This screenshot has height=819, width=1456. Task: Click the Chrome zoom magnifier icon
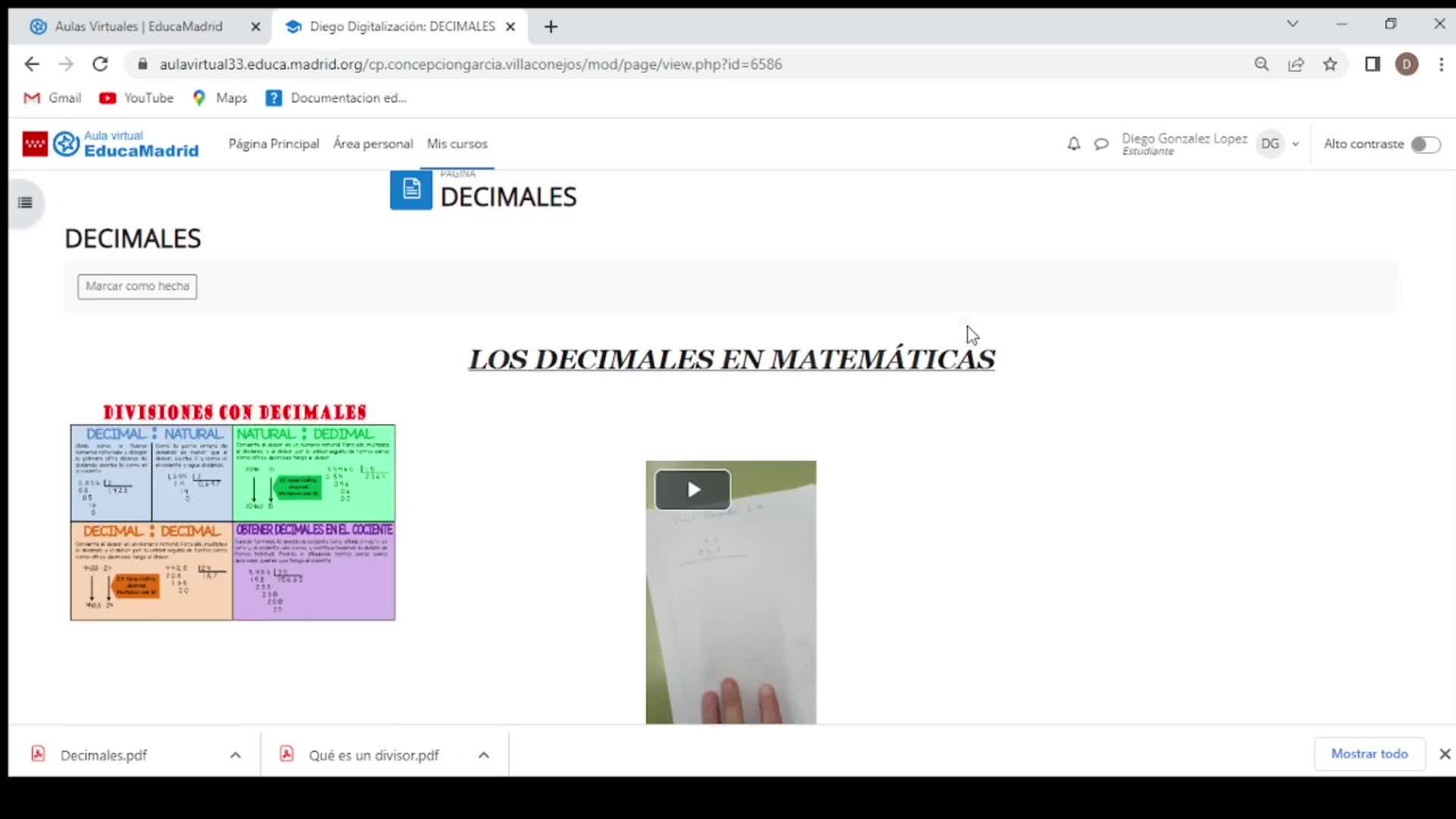(x=1261, y=64)
